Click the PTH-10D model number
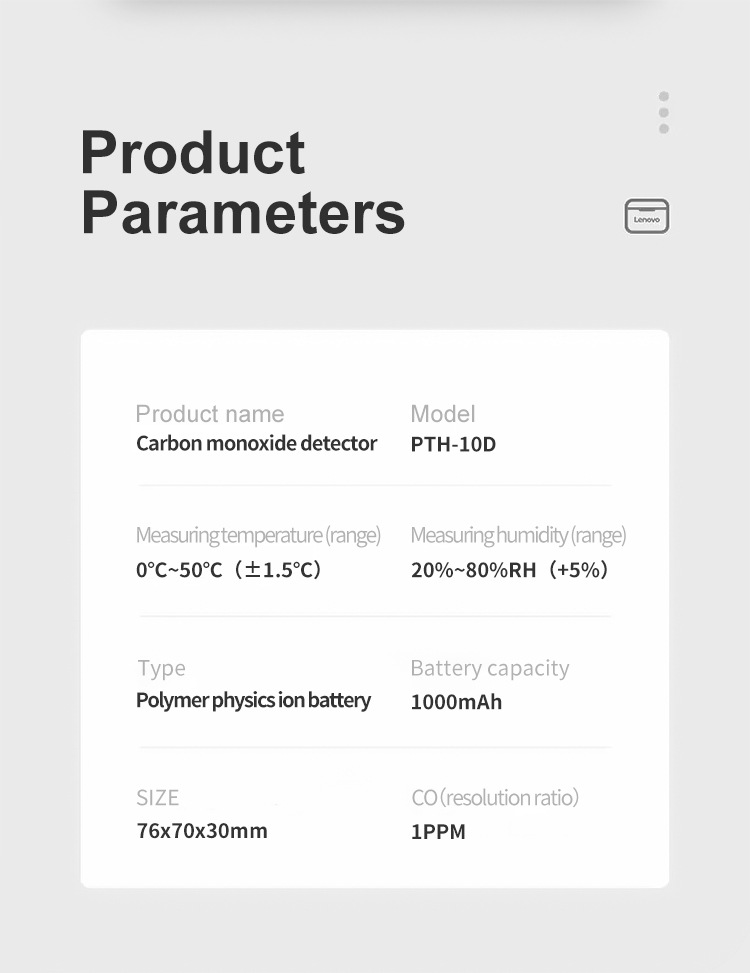Viewport: 750px width, 973px height. 453,444
